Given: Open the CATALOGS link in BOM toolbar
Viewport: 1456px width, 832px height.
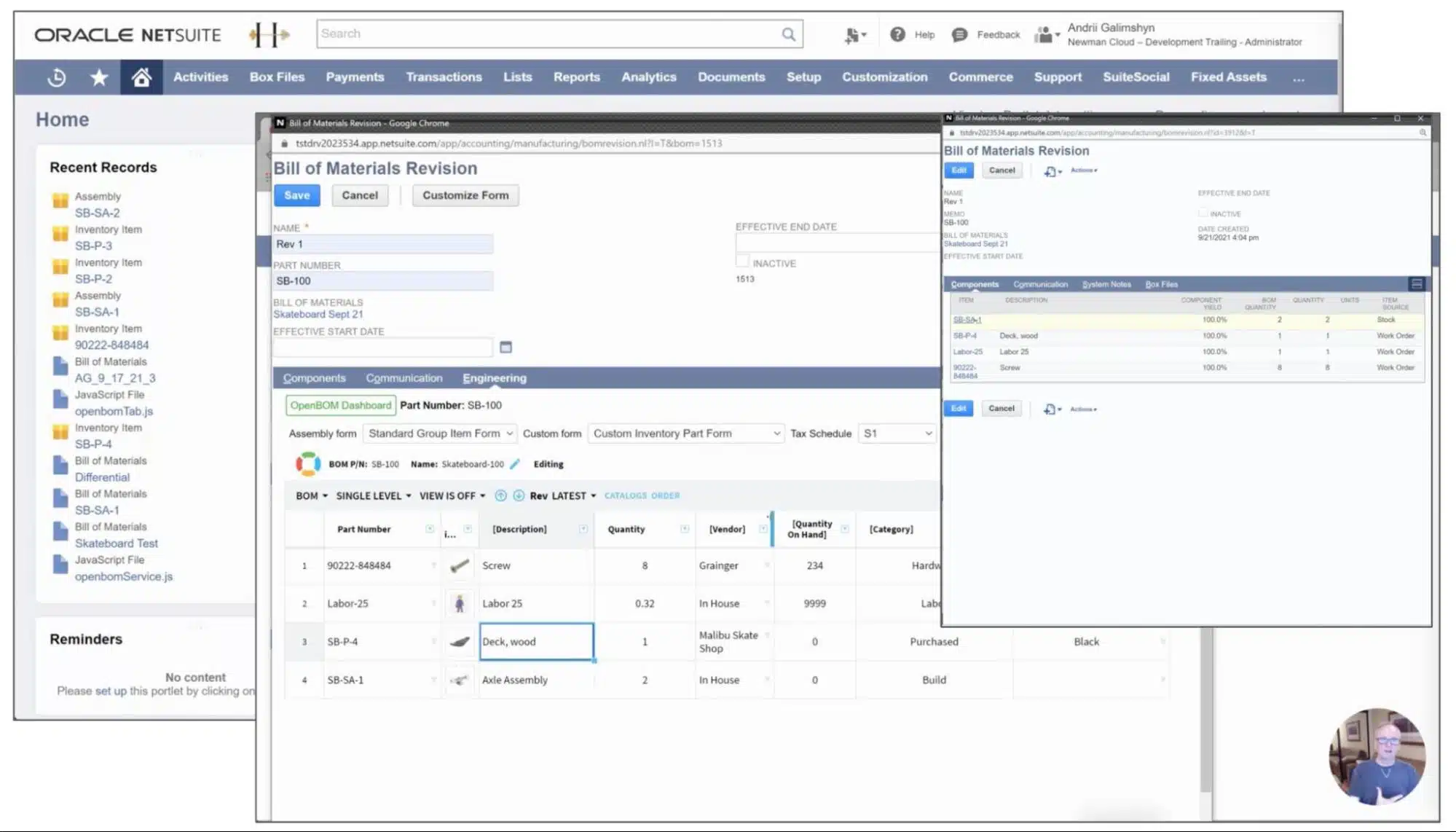Looking at the screenshot, I should (x=626, y=495).
